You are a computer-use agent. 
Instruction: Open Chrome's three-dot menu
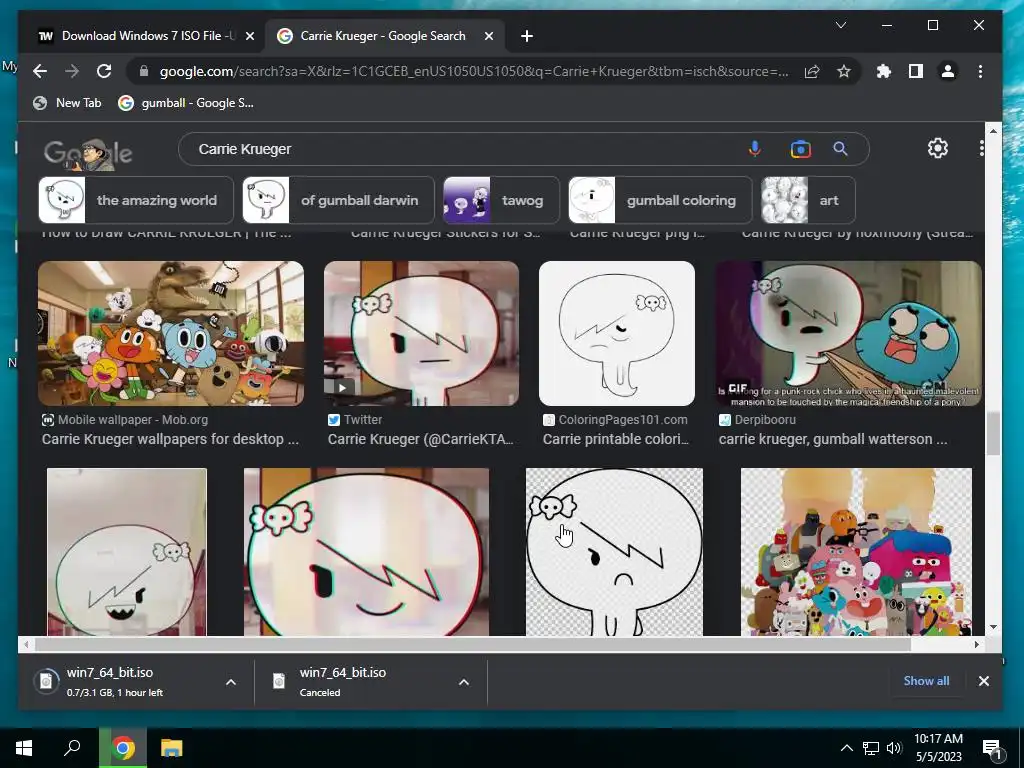(980, 71)
